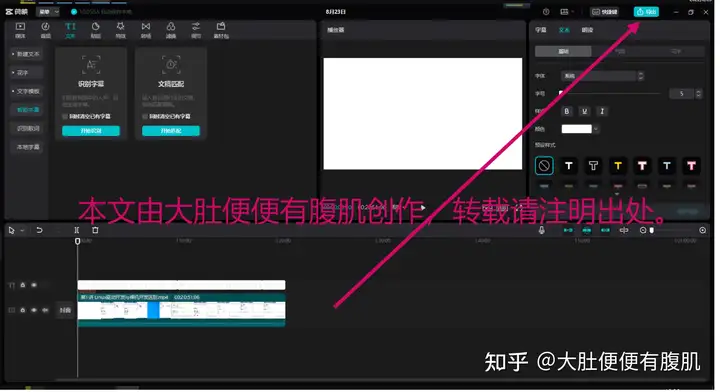Image resolution: width=720 pixels, height=392 pixels.
Task: Mute the main video track audio
Action: pos(45,310)
